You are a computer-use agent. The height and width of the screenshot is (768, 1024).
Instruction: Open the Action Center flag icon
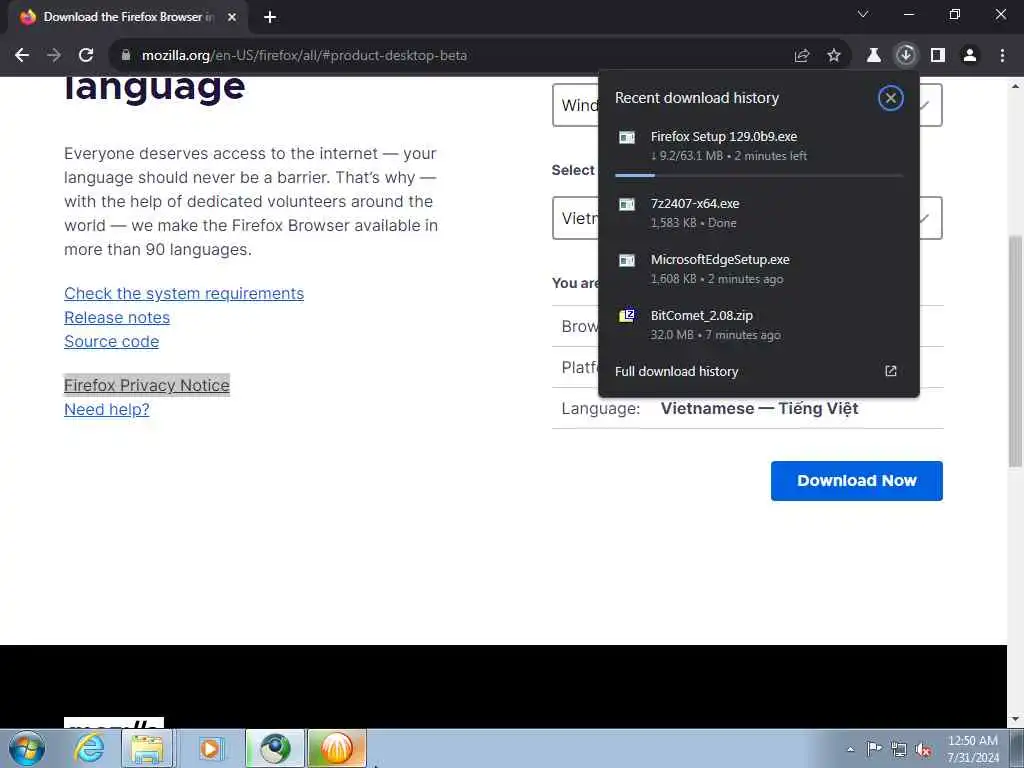874,749
